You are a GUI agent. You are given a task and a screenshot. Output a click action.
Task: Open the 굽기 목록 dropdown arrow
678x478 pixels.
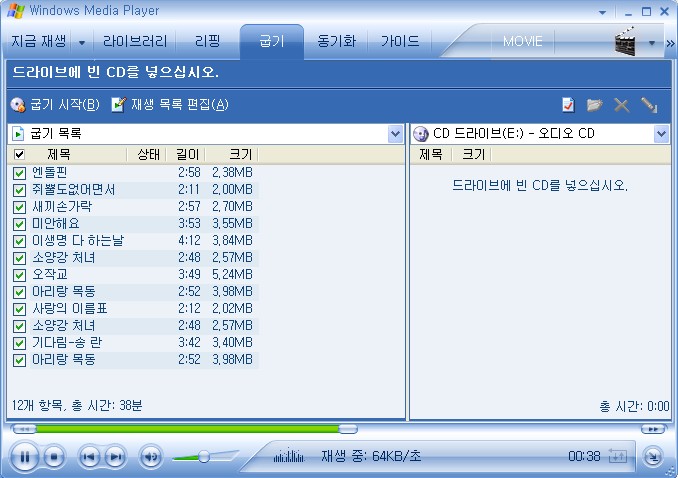[x=395, y=134]
